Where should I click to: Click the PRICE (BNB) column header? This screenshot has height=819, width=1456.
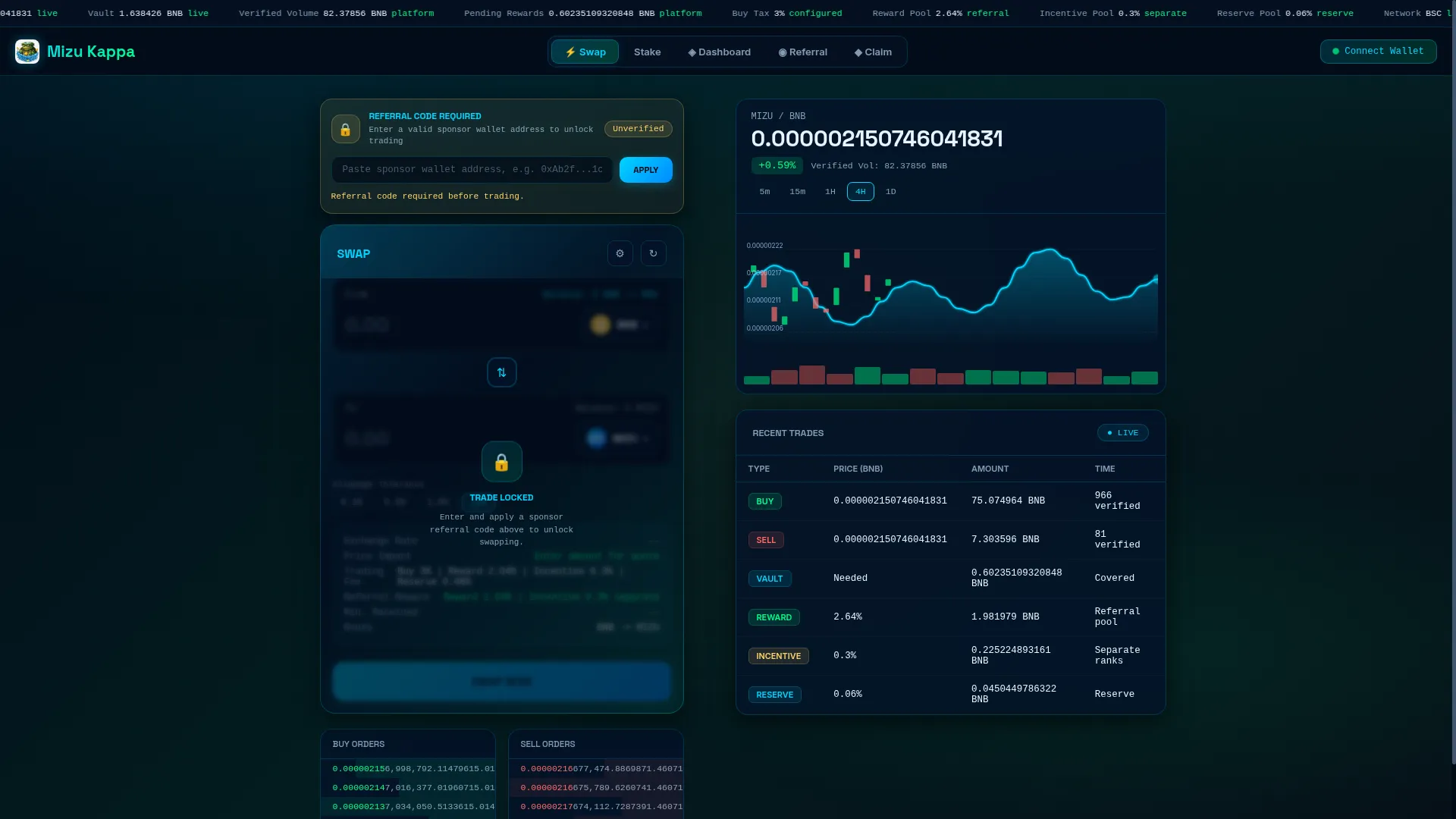858,469
